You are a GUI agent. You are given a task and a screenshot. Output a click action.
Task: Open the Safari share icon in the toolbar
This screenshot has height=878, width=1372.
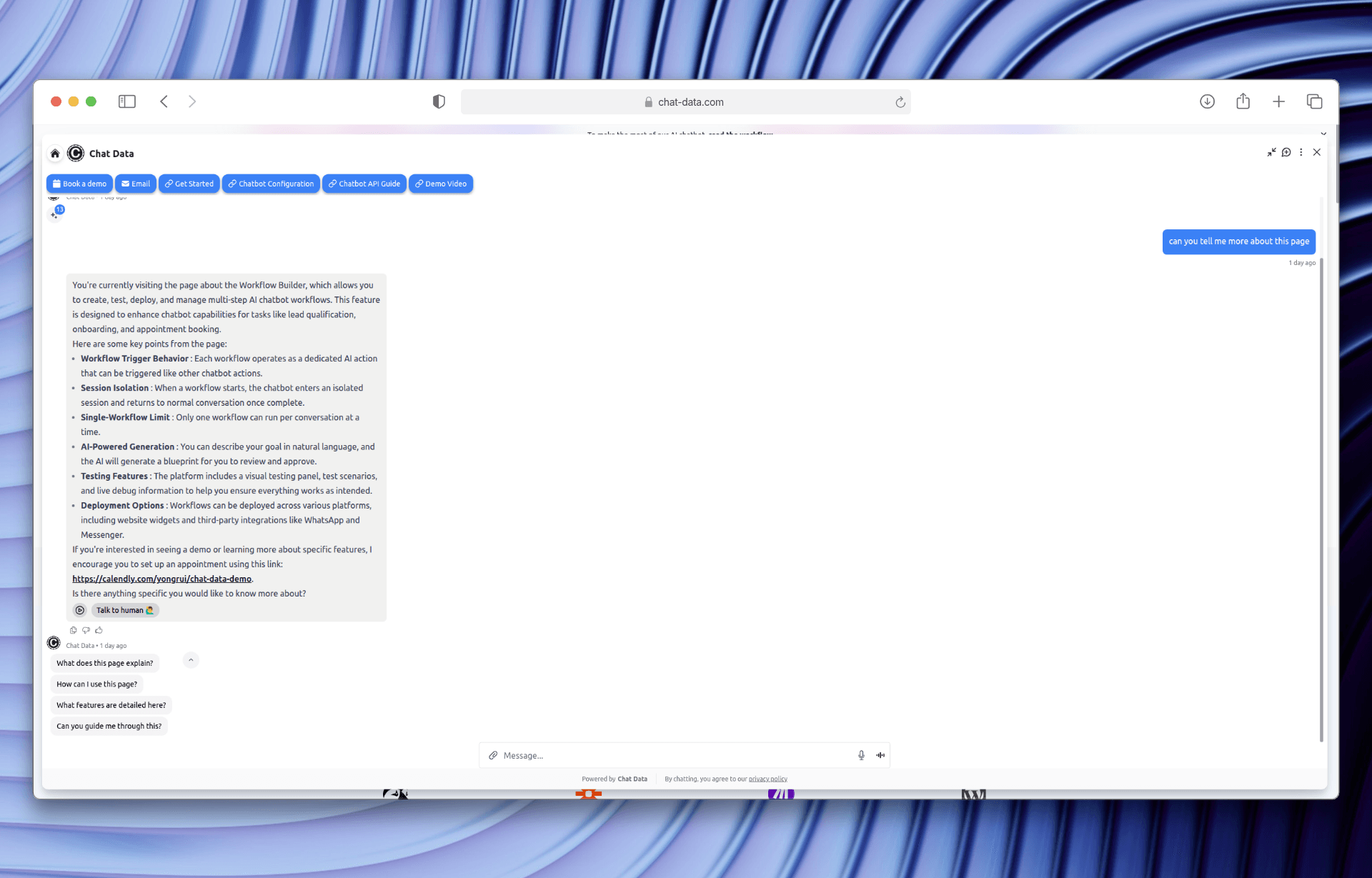point(1243,101)
